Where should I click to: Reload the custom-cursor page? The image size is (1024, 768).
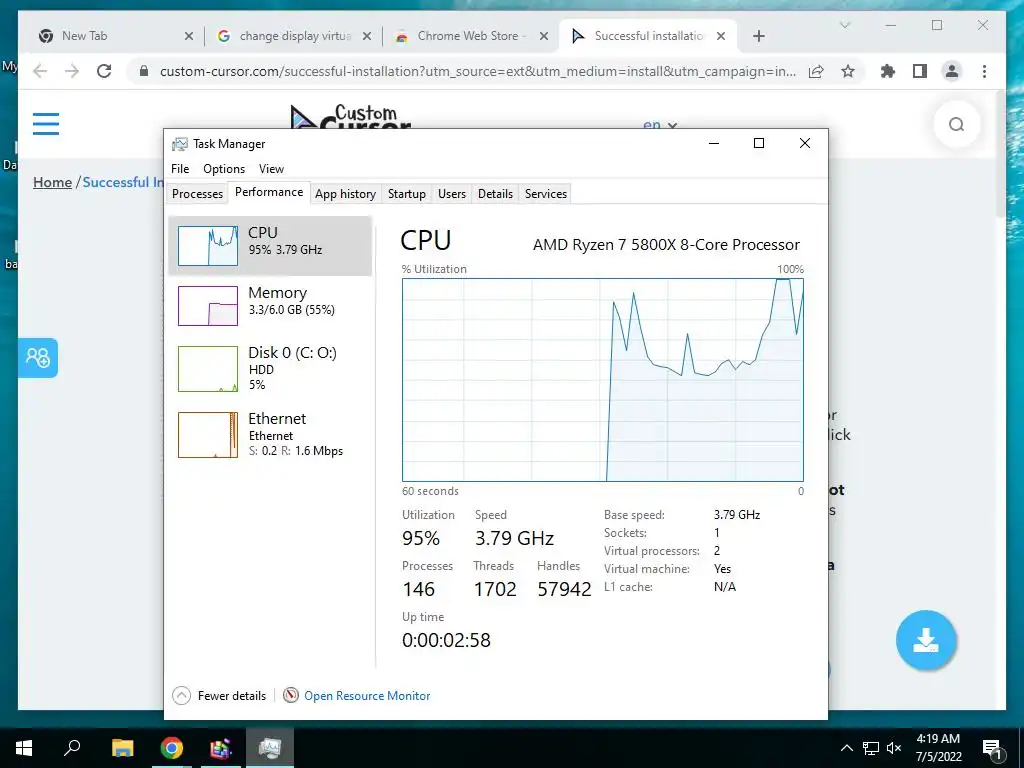click(x=104, y=71)
